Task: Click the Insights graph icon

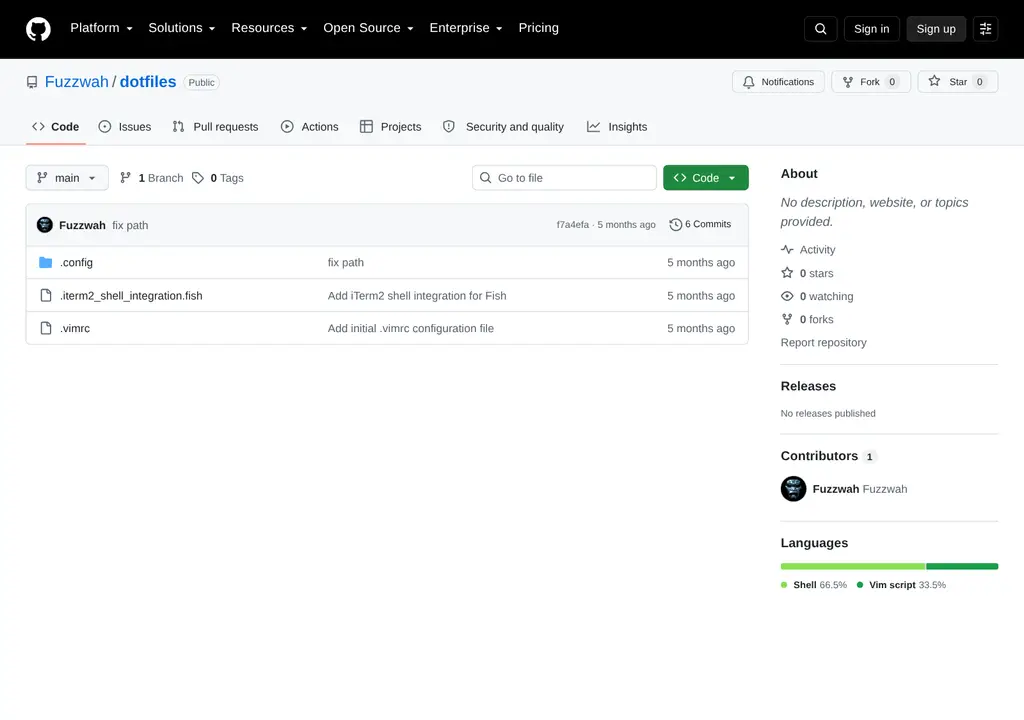Action: (x=593, y=127)
